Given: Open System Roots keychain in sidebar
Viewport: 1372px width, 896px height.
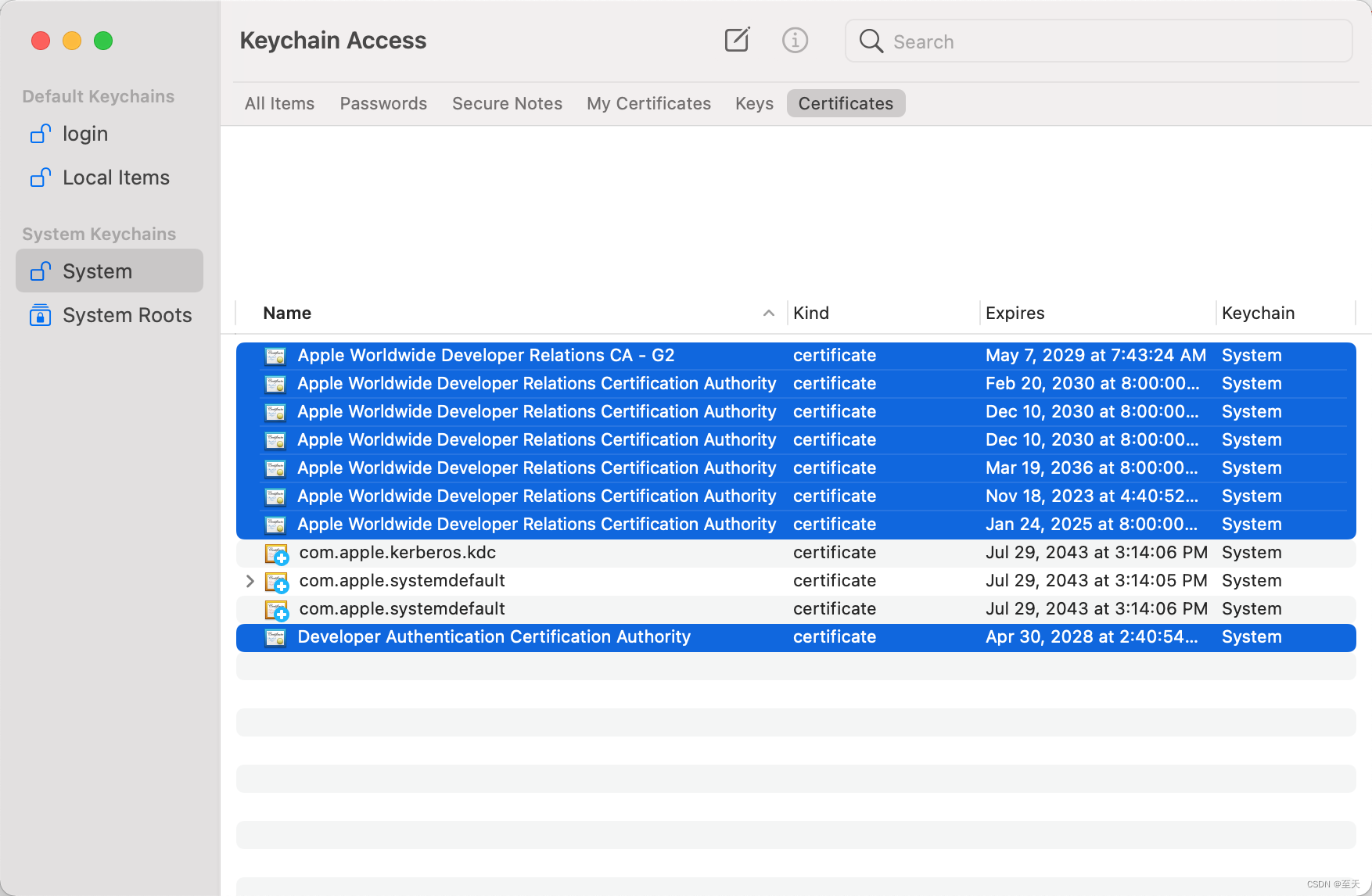Looking at the screenshot, I should (x=110, y=315).
